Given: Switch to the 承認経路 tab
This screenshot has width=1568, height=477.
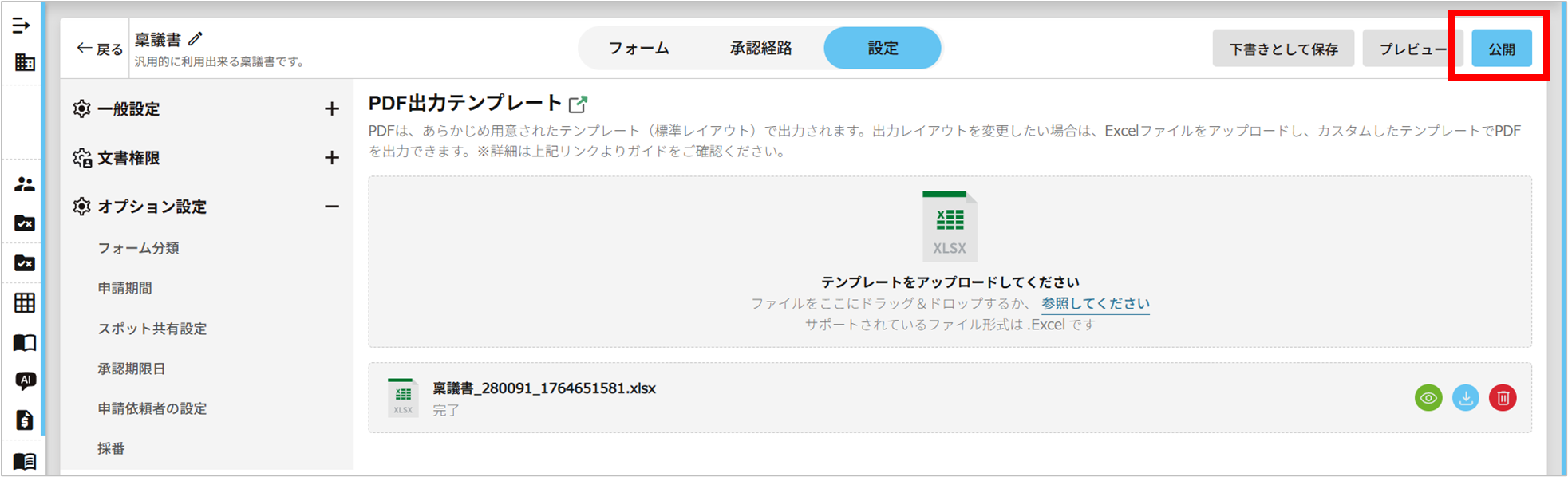Looking at the screenshot, I should coord(760,48).
